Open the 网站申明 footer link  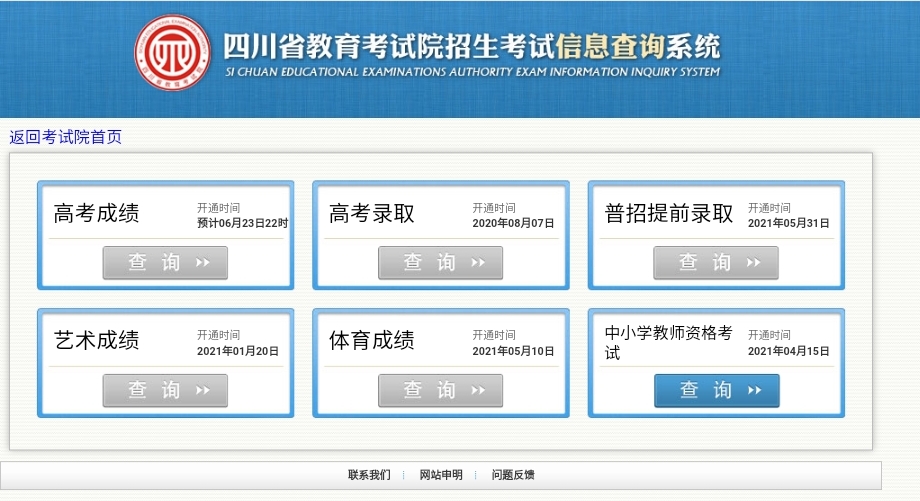tap(441, 475)
